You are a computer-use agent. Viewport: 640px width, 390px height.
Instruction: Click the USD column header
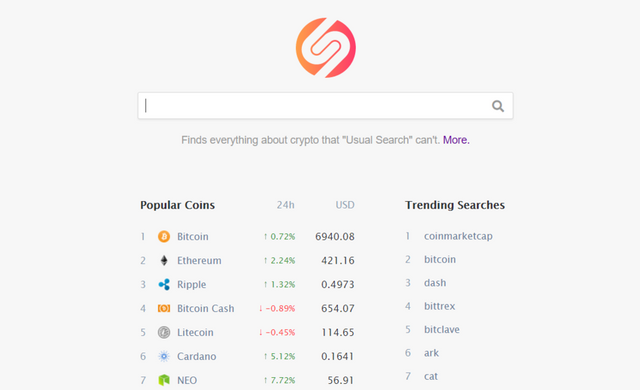point(345,205)
